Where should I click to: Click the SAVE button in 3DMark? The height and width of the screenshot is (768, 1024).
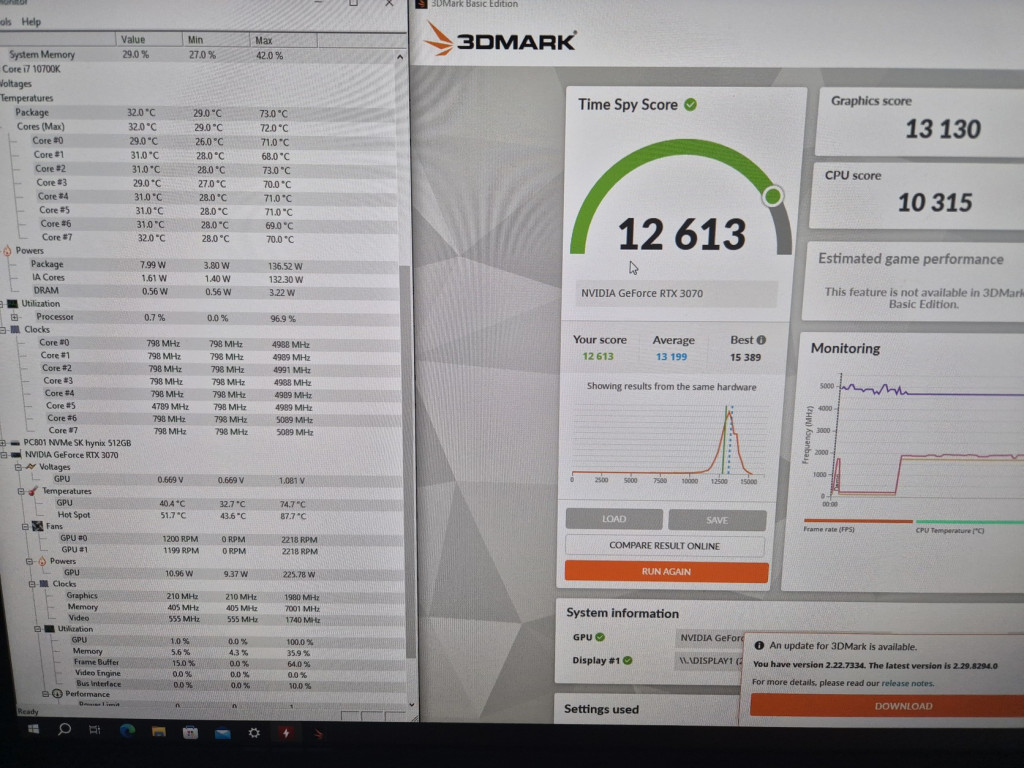(x=717, y=520)
